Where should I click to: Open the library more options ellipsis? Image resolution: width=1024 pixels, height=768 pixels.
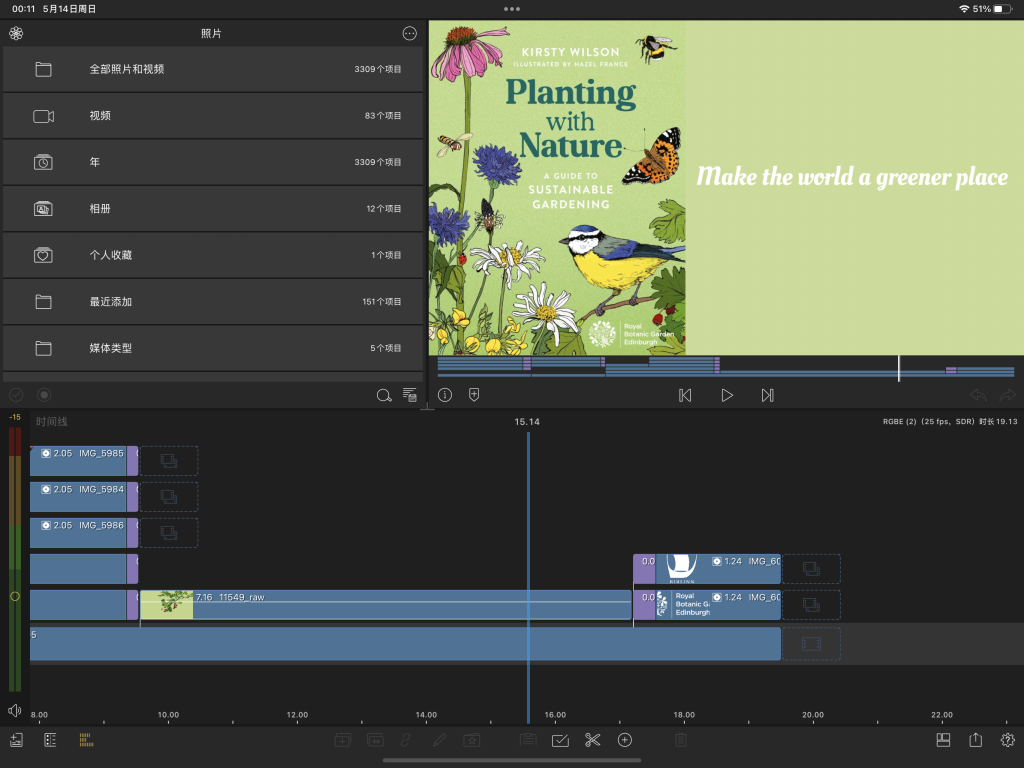point(409,33)
